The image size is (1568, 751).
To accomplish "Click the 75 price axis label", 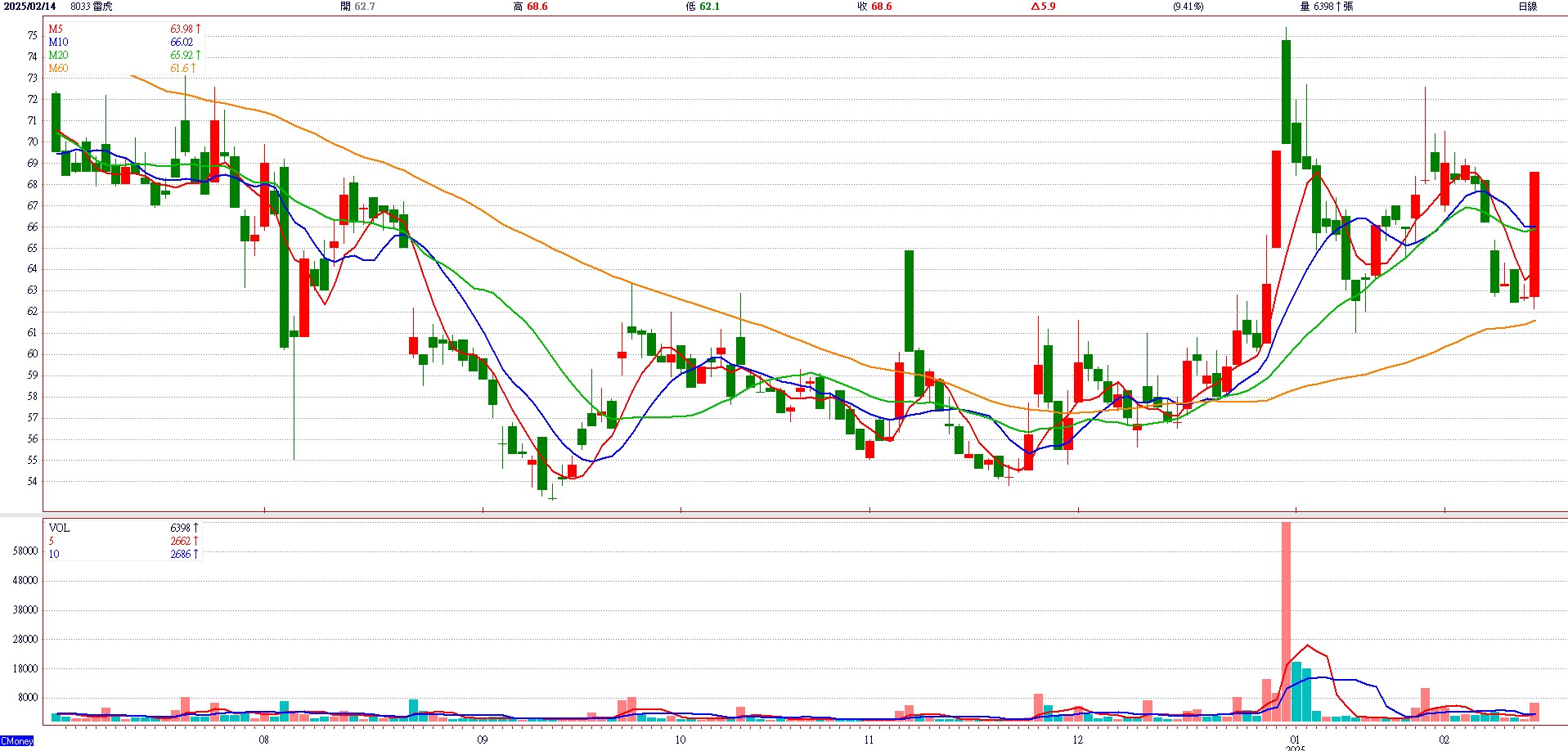I will click(x=32, y=36).
